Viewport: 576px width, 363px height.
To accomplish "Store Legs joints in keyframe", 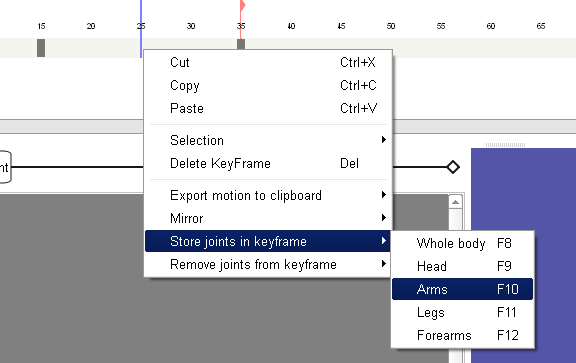I will coord(462,312).
